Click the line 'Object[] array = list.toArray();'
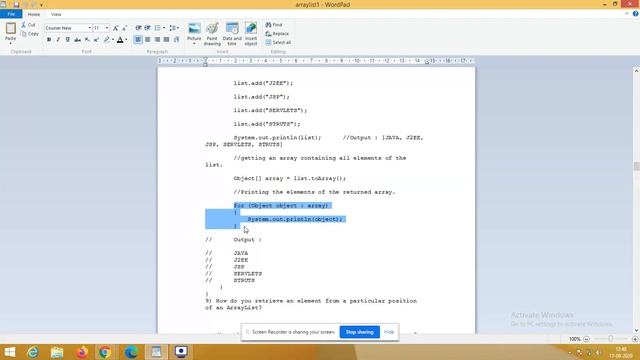The width and height of the screenshot is (640, 360). click(x=290, y=178)
